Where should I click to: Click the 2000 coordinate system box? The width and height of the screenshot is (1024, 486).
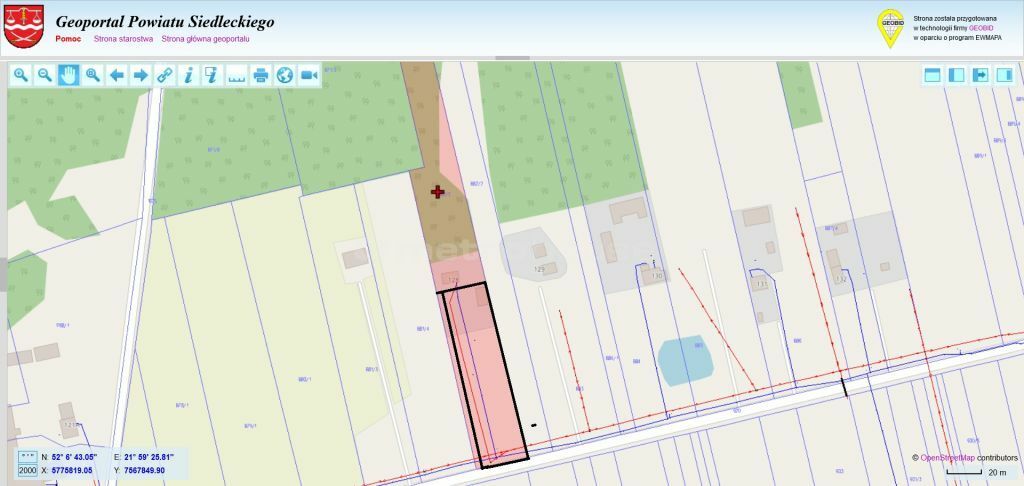[27, 470]
